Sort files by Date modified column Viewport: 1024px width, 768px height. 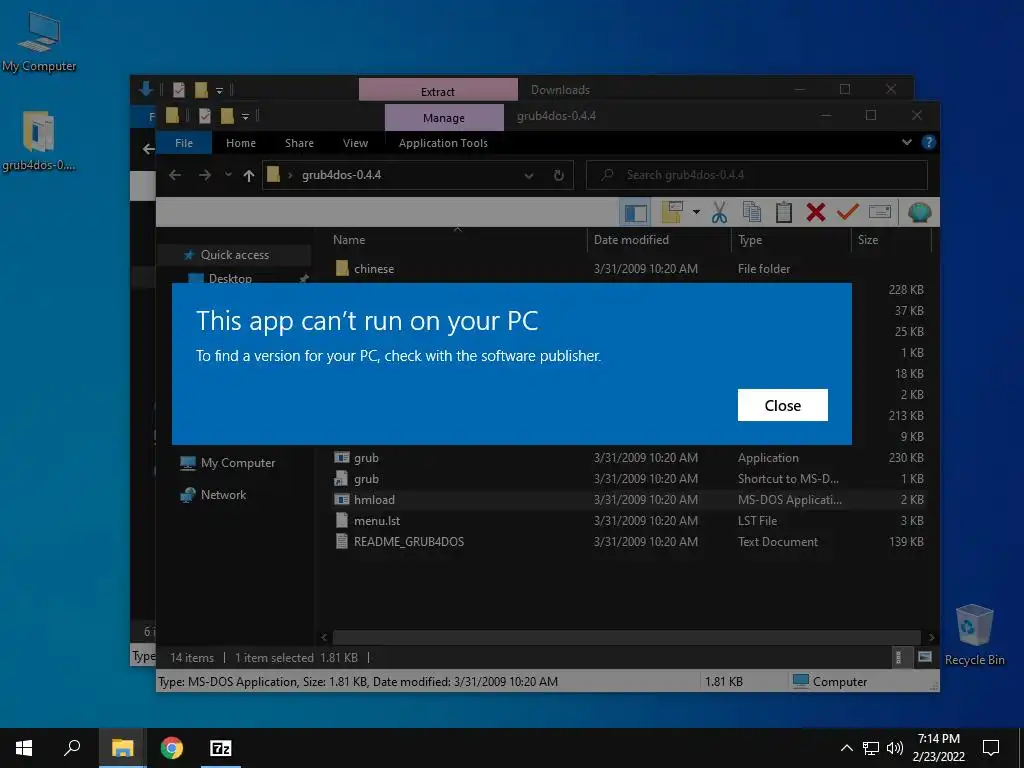[x=631, y=240]
